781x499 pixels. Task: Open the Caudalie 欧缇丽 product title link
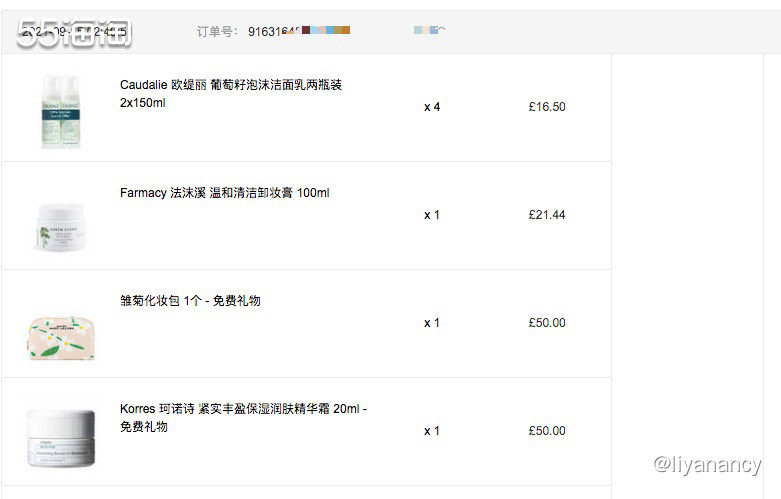(x=231, y=94)
